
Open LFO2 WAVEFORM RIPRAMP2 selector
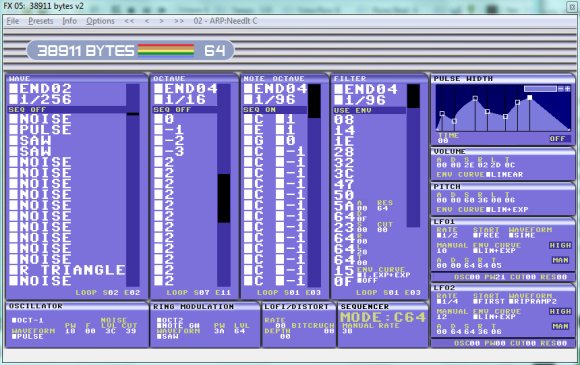point(533,301)
